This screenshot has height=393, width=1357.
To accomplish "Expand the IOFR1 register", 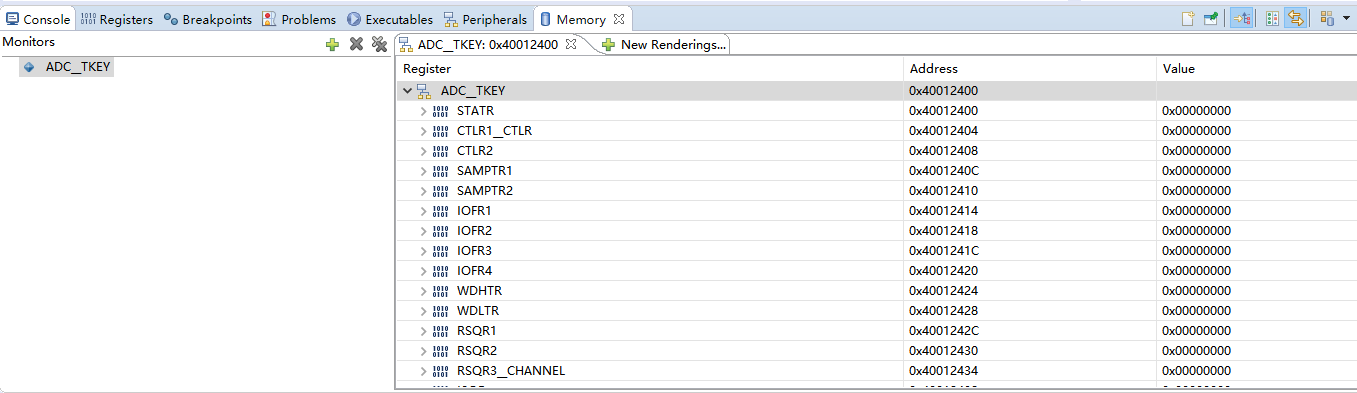I will 424,211.
